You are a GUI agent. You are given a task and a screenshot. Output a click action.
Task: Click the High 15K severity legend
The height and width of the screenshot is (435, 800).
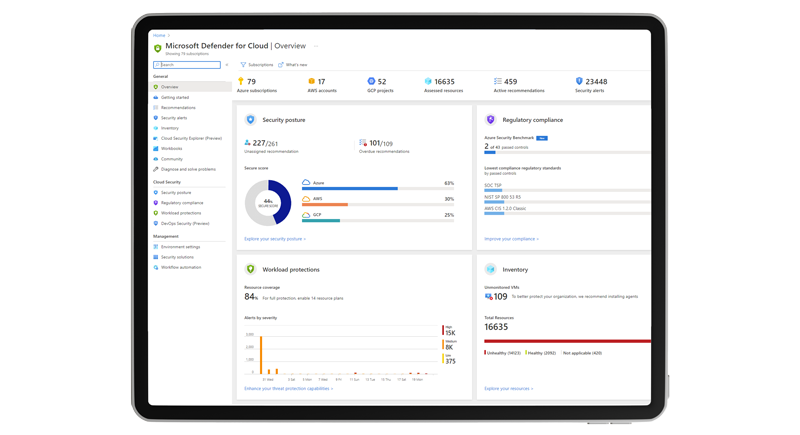click(x=449, y=330)
